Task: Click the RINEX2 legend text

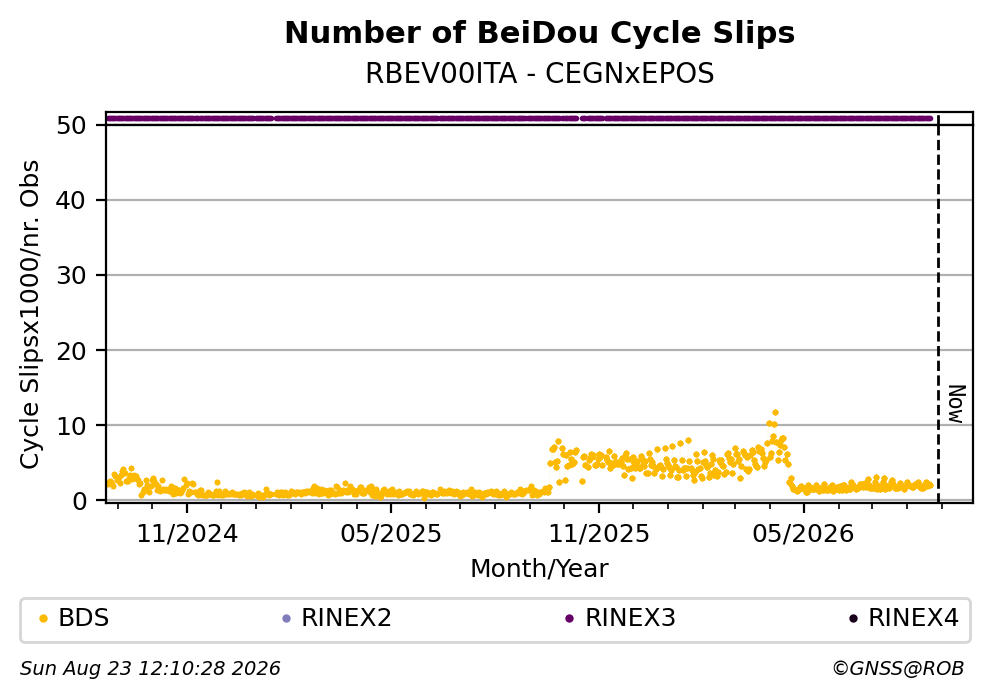Action: point(346,618)
